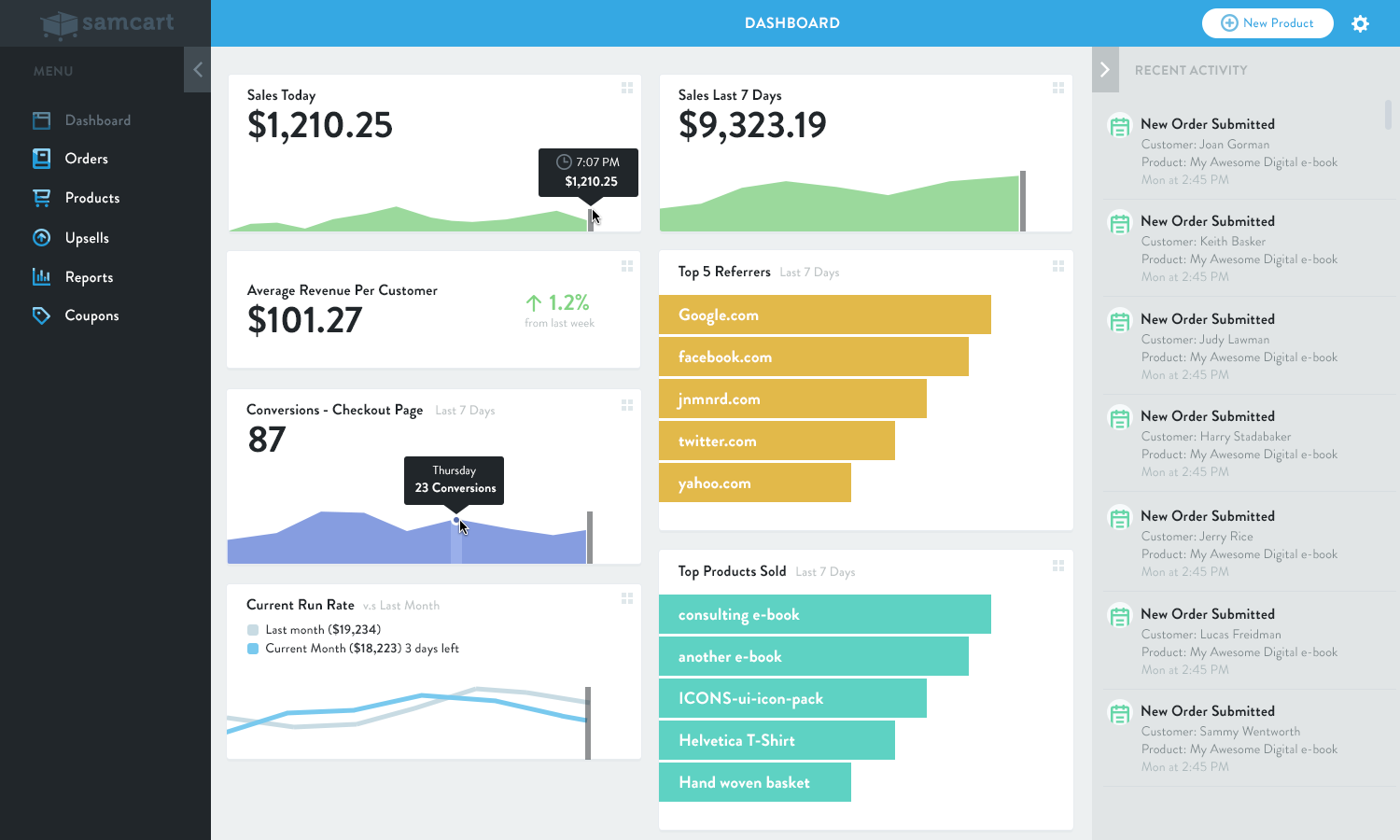Click the Google.com referrer bar
Viewport: 1400px width, 840px height.
click(x=825, y=315)
